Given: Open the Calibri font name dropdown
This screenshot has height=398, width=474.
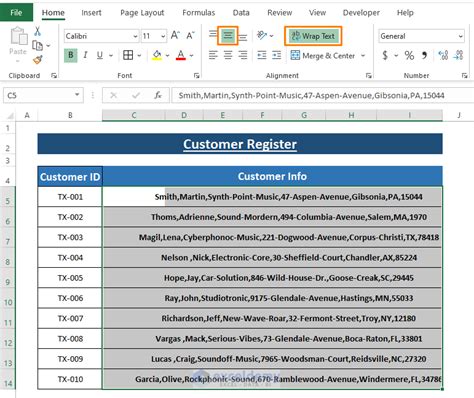Looking at the screenshot, I should pos(135,36).
